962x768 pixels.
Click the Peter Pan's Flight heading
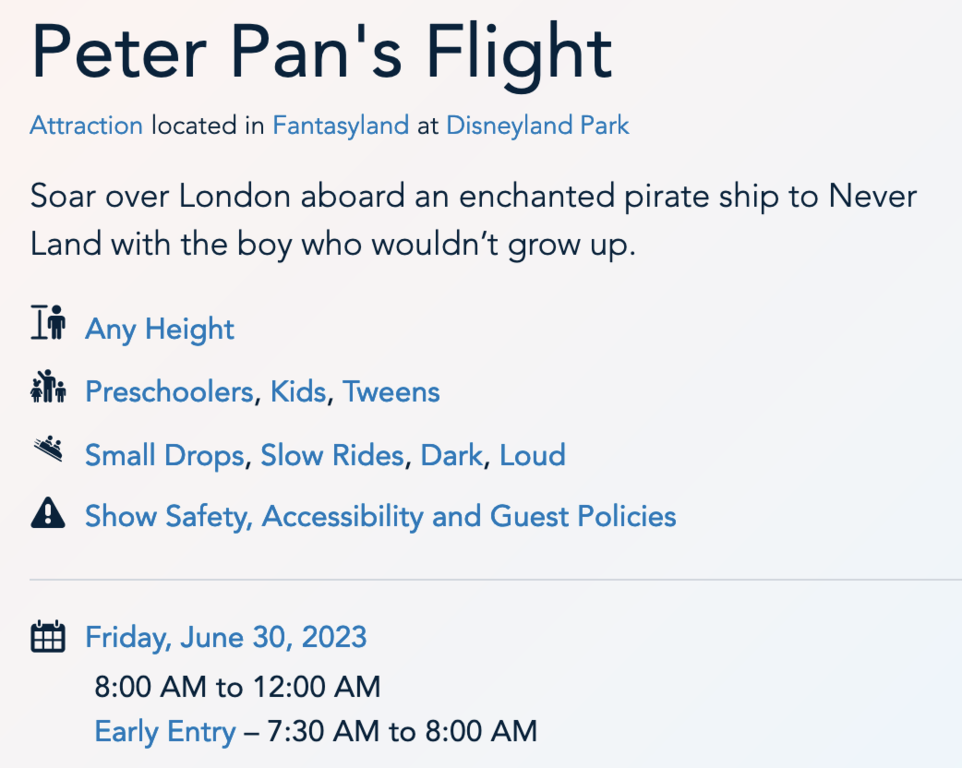[321, 50]
